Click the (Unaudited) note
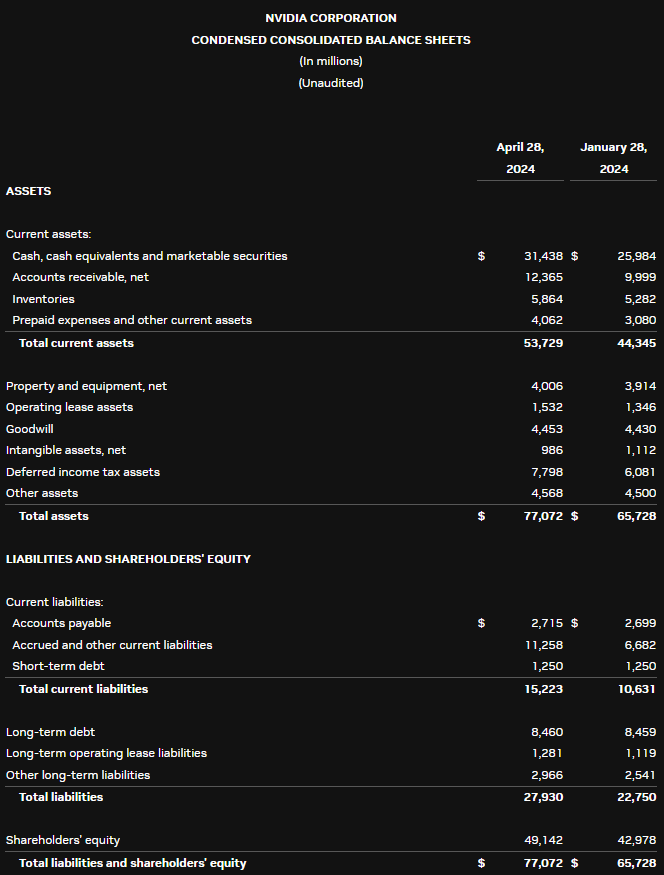Screen dimensions: 664x875 click(331, 83)
